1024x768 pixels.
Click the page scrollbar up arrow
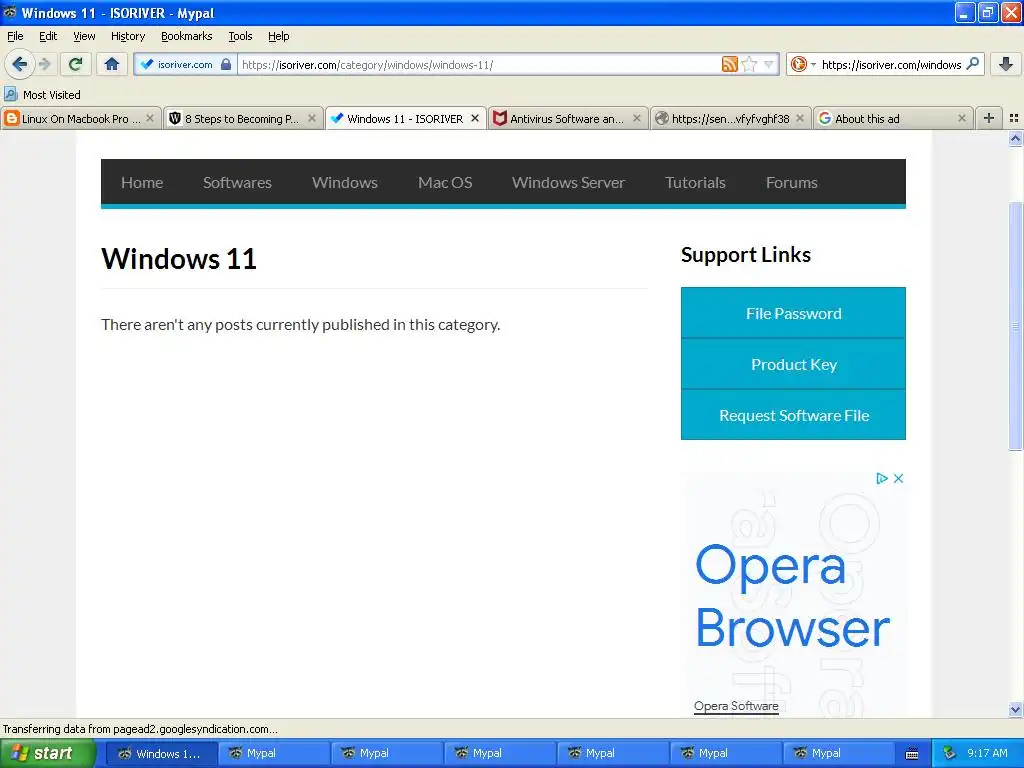pos(1015,138)
